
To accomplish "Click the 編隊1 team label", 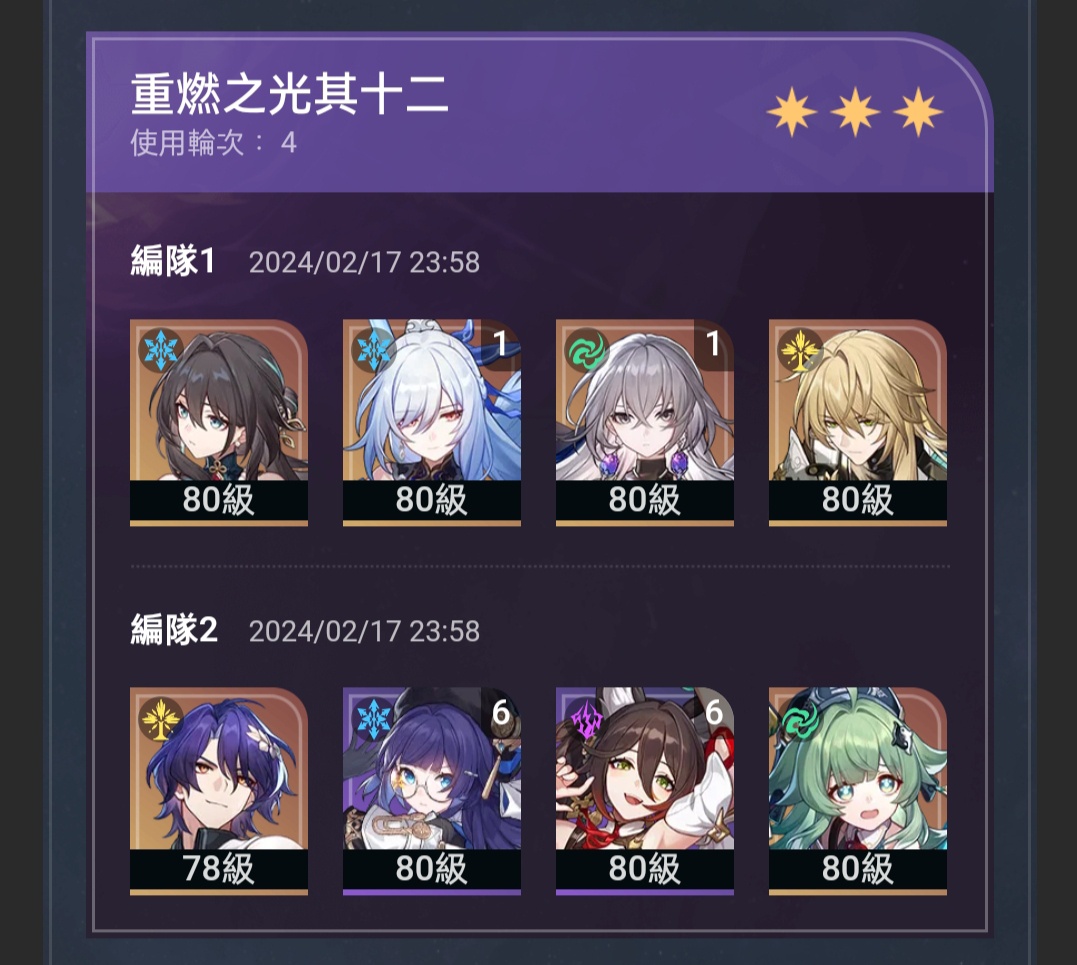I will 173,262.
